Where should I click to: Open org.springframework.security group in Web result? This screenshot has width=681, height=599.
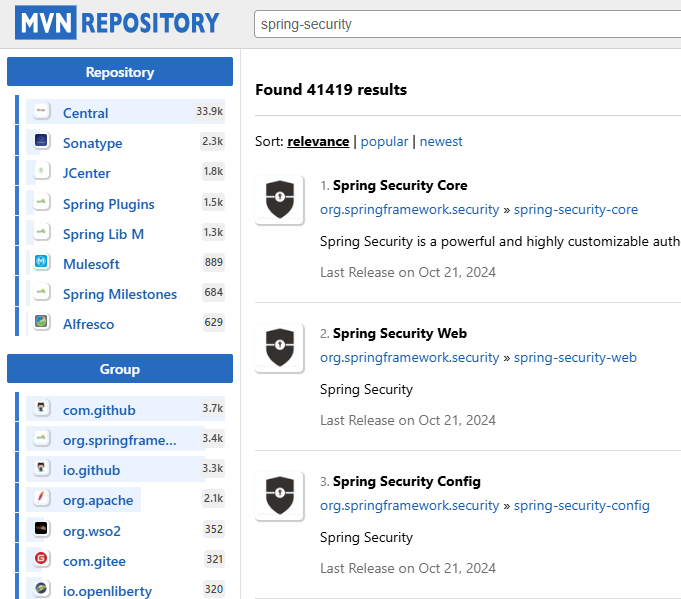point(410,357)
